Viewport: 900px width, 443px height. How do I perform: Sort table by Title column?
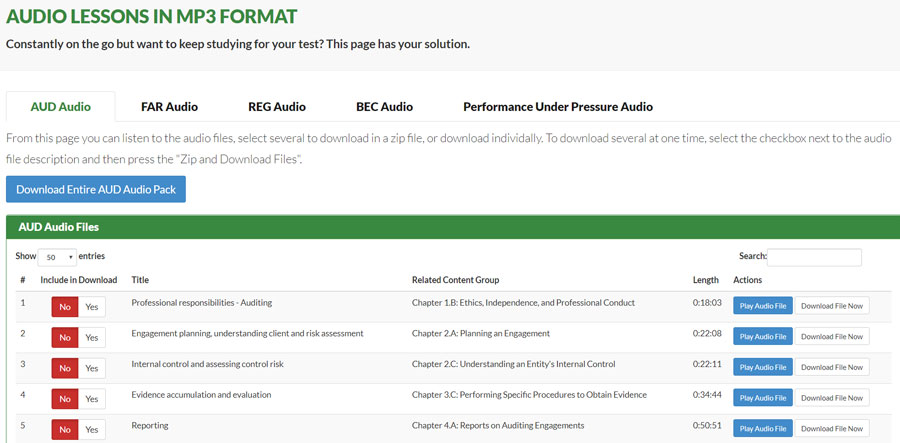(140, 280)
